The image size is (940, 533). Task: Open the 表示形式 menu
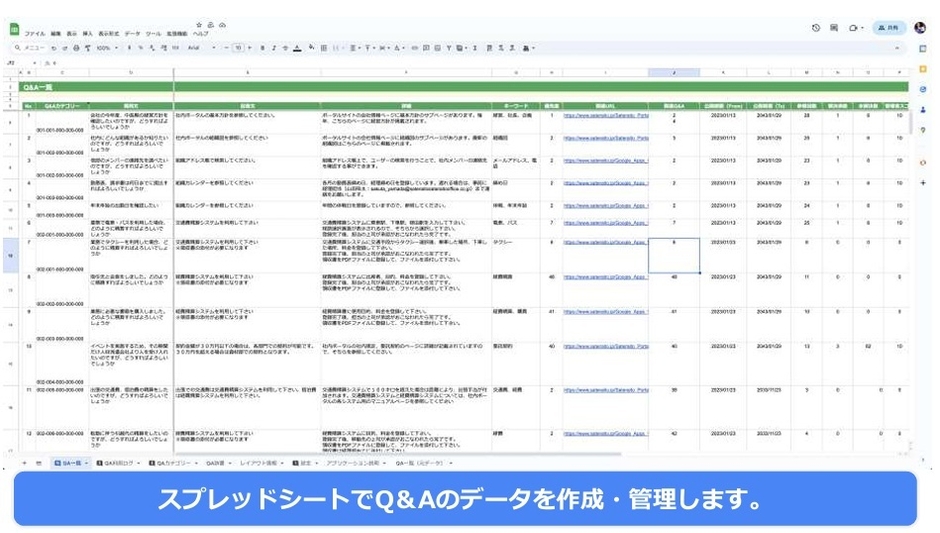click(x=109, y=34)
